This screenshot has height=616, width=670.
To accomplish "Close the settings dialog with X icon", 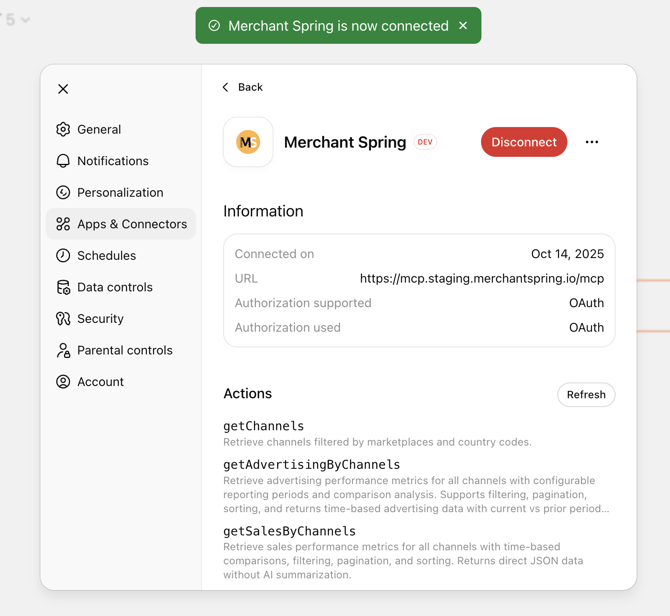I will pyautogui.click(x=63, y=89).
